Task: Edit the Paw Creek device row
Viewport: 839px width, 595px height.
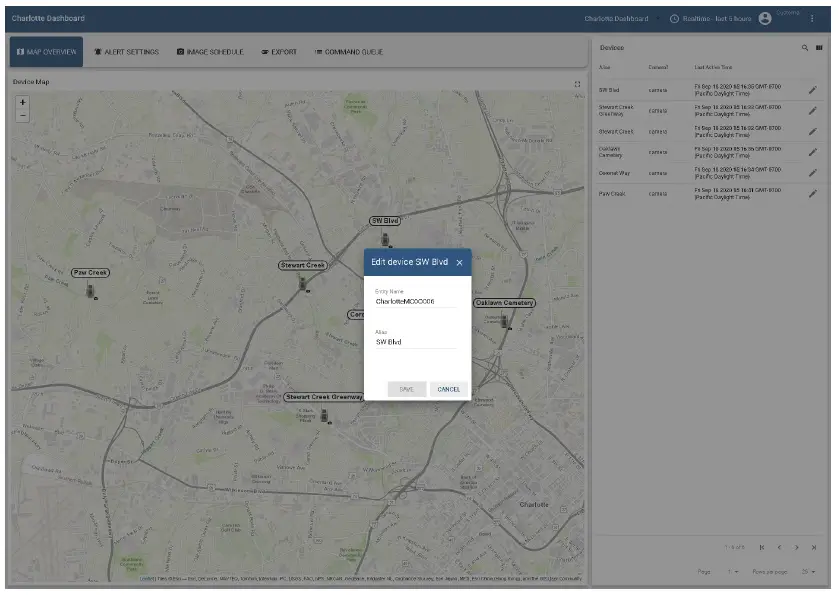Action: (x=812, y=193)
